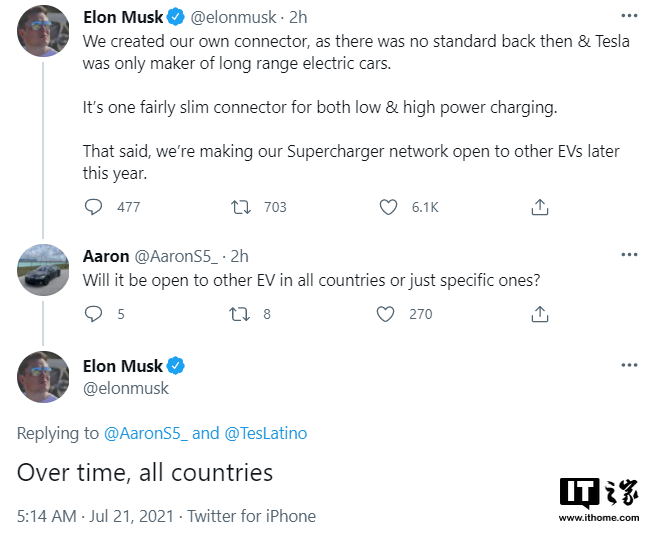
Task: Open more options menu on Aaron's tweet
Action: [629, 255]
